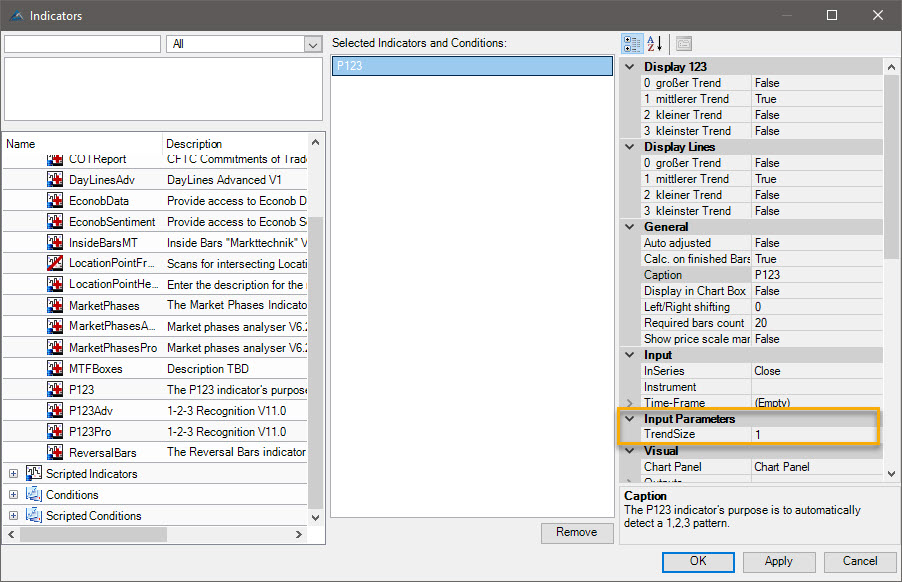Collapse the Input Parameters section
This screenshot has width=902, height=582.
[630, 419]
